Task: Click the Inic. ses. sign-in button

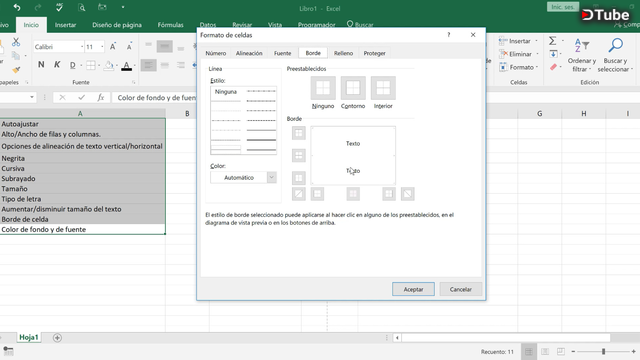Action: click(562, 7)
